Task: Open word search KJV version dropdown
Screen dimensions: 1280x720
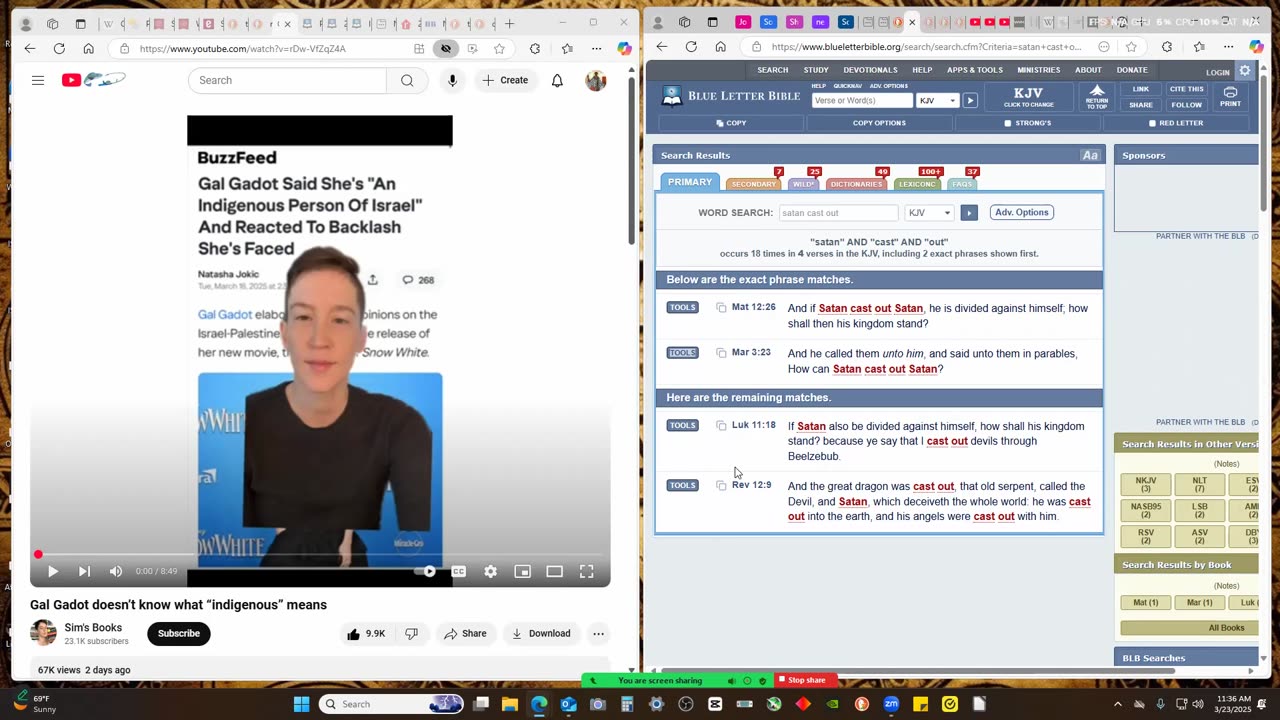Action: [929, 213]
